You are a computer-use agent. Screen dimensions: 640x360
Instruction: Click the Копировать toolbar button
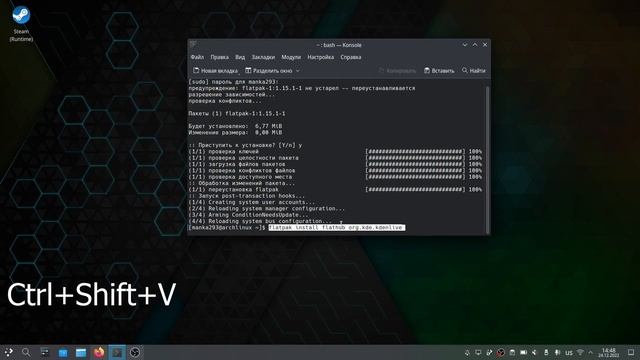click(397, 71)
